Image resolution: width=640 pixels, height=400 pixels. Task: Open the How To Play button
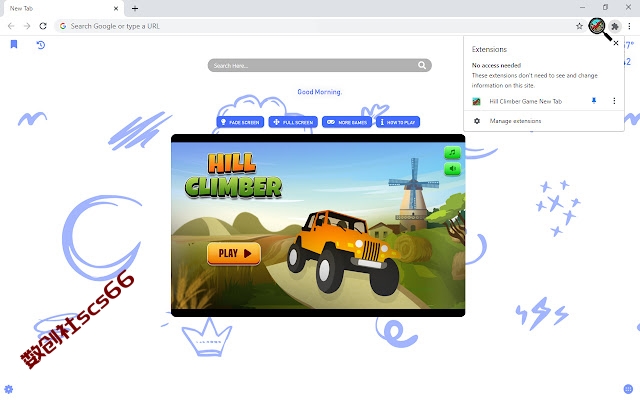[398, 122]
